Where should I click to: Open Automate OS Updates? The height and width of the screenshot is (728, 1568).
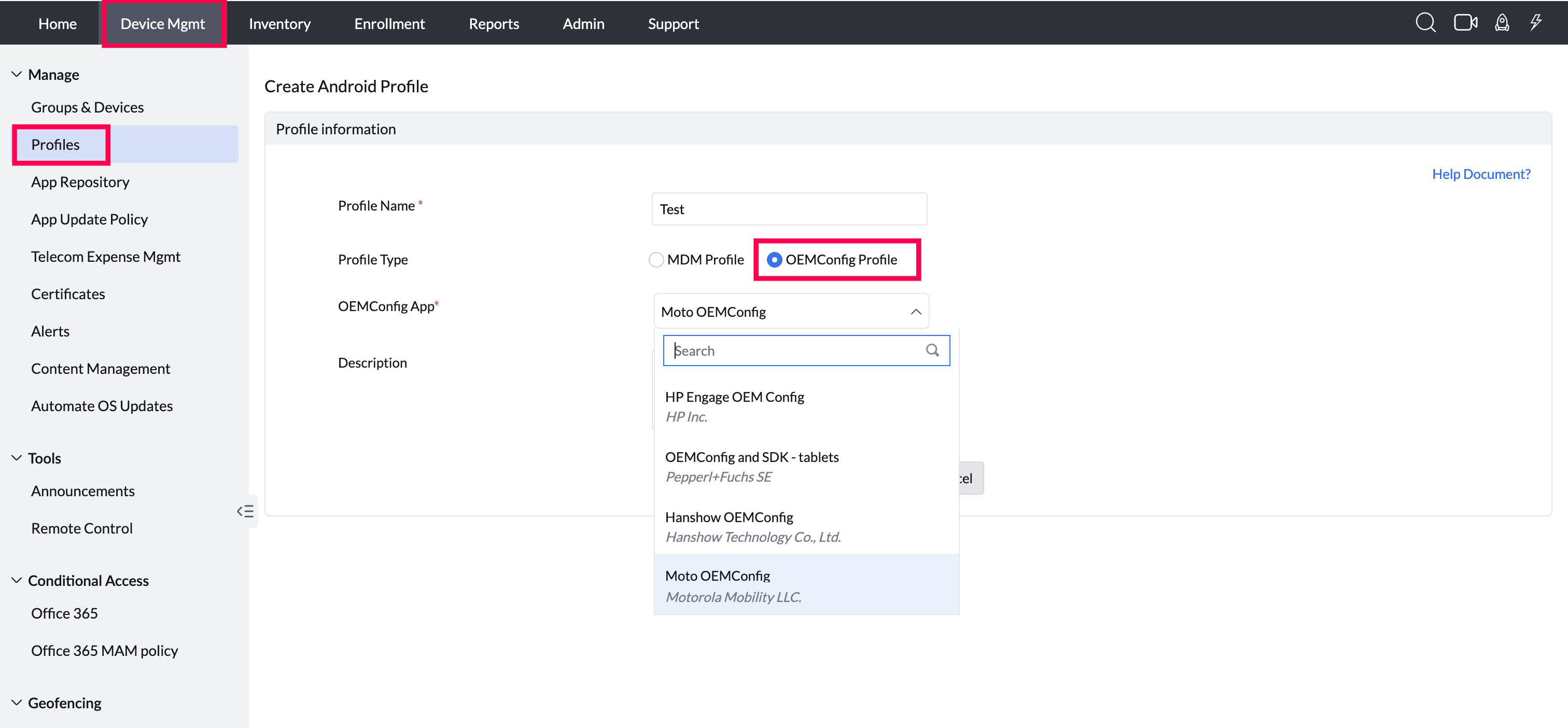[102, 405]
